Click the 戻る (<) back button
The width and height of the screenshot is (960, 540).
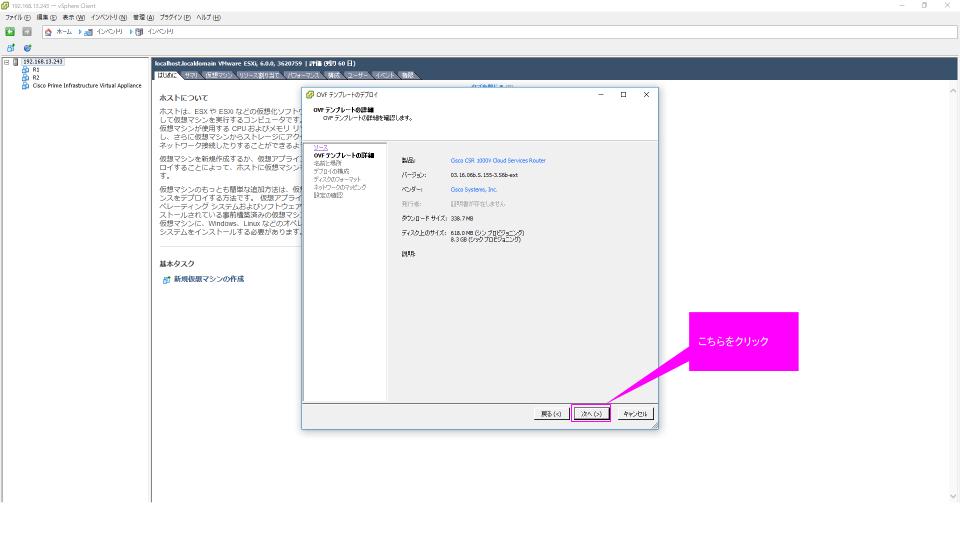coord(551,414)
